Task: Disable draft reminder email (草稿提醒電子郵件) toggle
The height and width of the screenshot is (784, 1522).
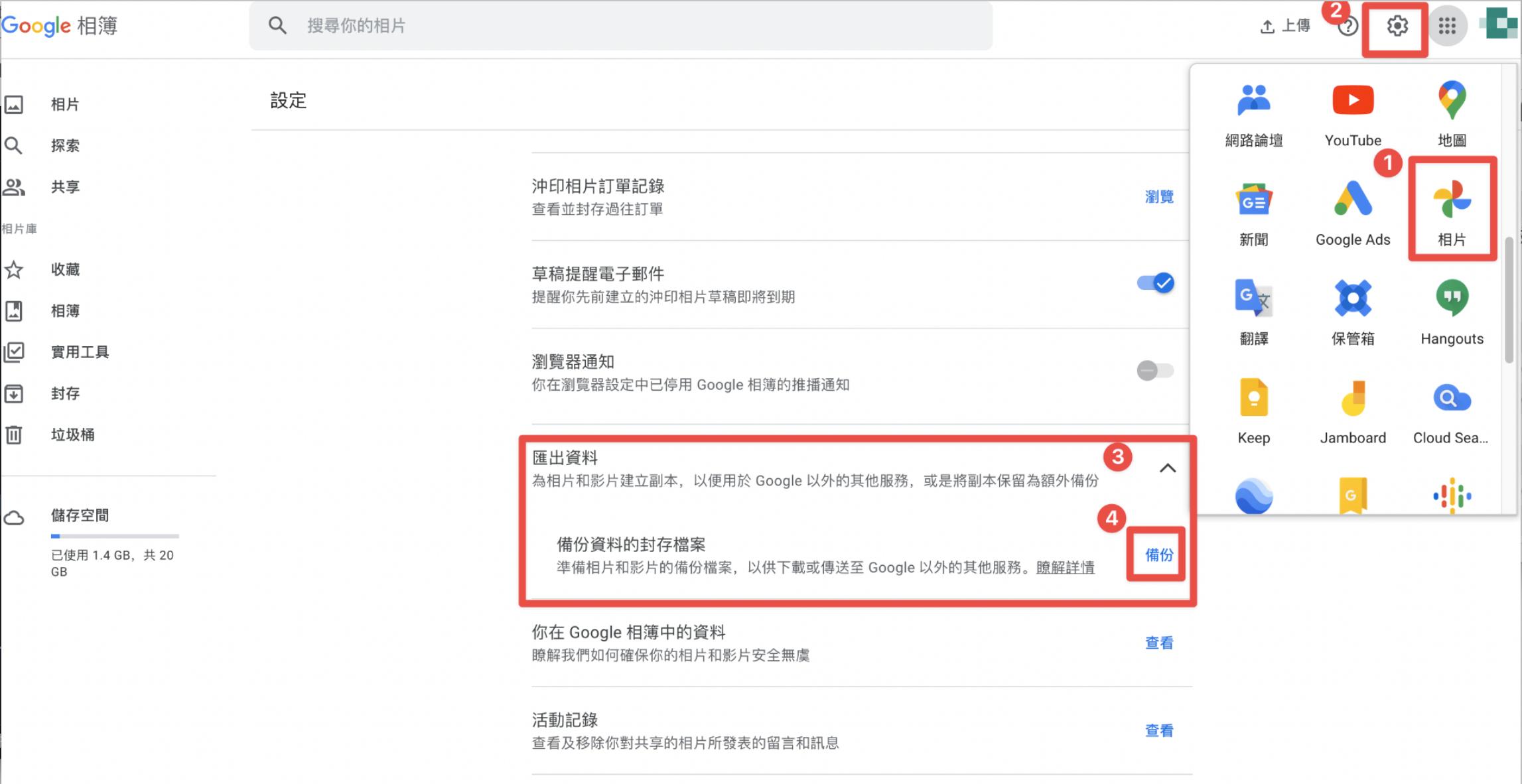Action: coord(1156,283)
